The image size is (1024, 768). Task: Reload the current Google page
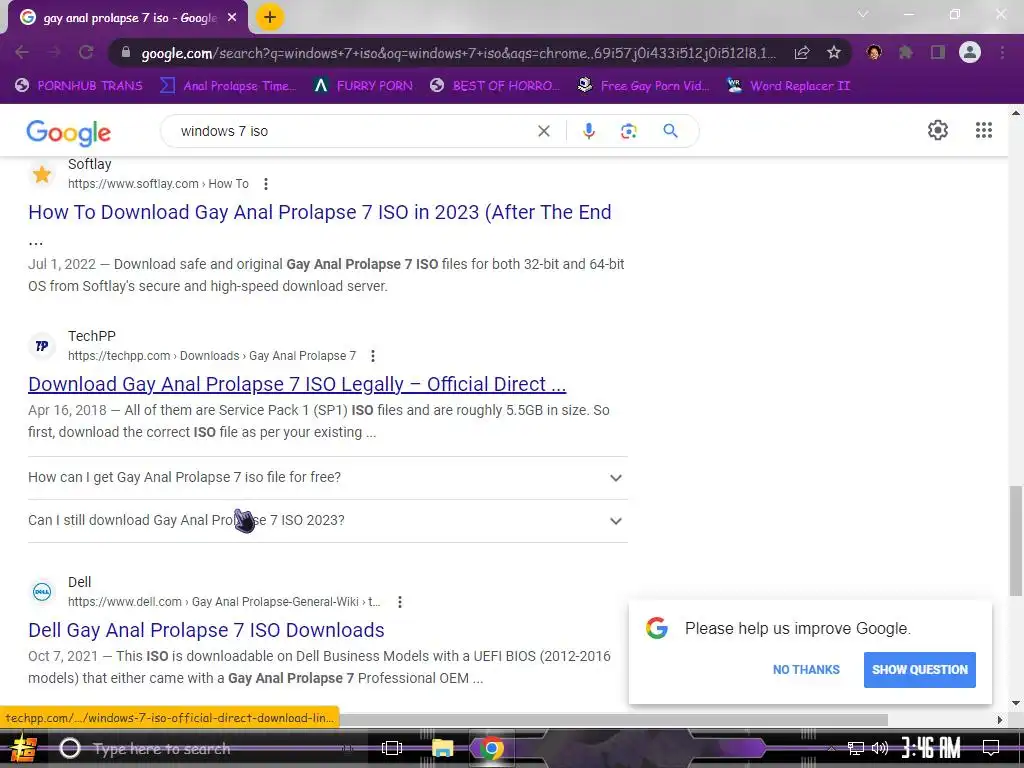click(86, 53)
